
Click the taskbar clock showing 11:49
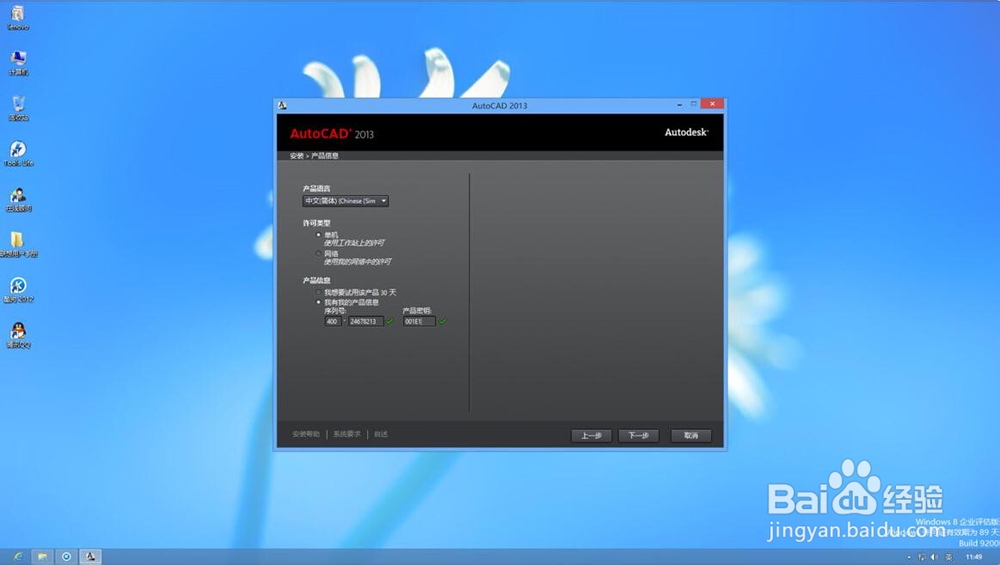coord(974,557)
